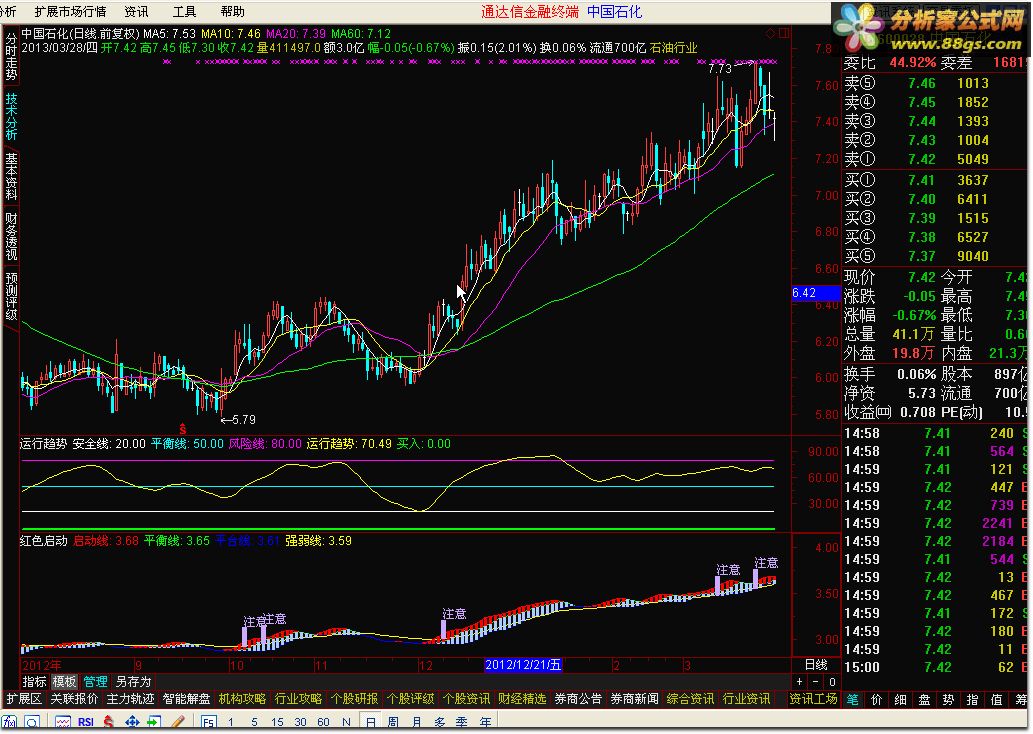Click the blue four-arrow move icon
Viewport: 1033px width, 734px height.
pos(132,722)
